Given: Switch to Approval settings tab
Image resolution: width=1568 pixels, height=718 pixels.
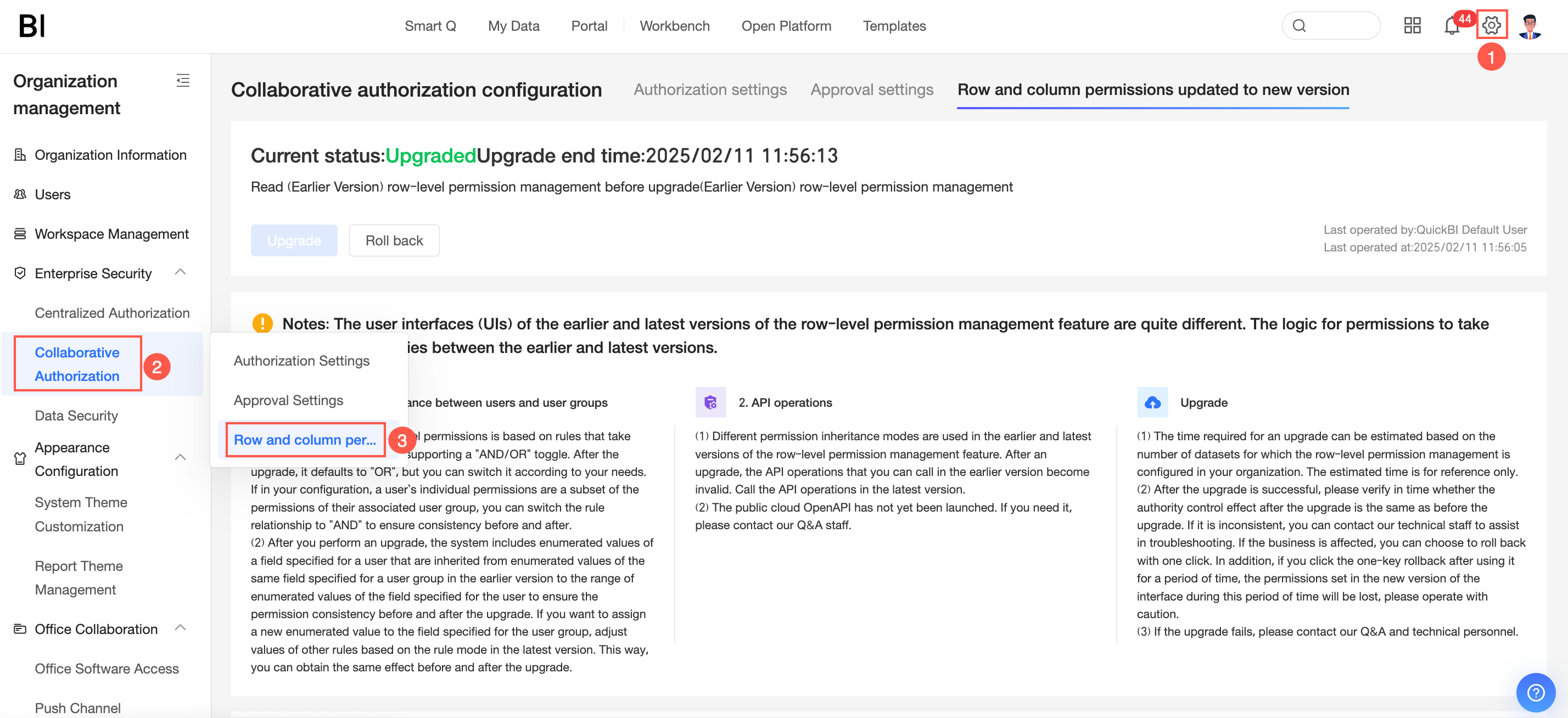Looking at the screenshot, I should click(871, 89).
